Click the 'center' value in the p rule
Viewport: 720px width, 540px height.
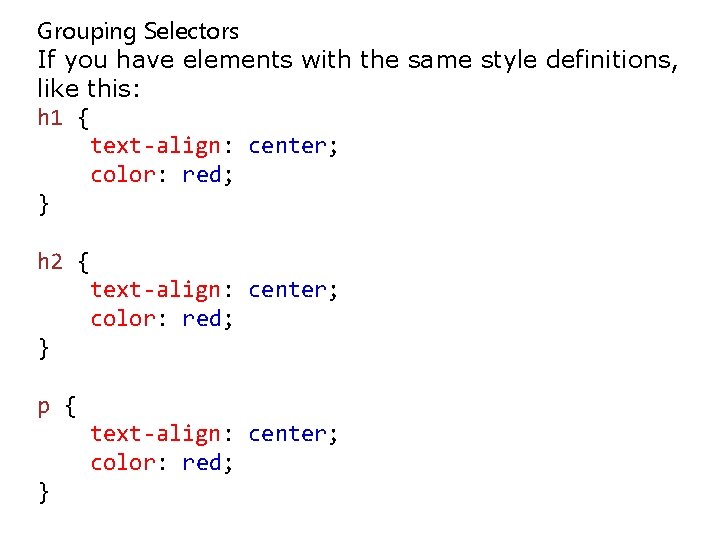tap(287, 435)
